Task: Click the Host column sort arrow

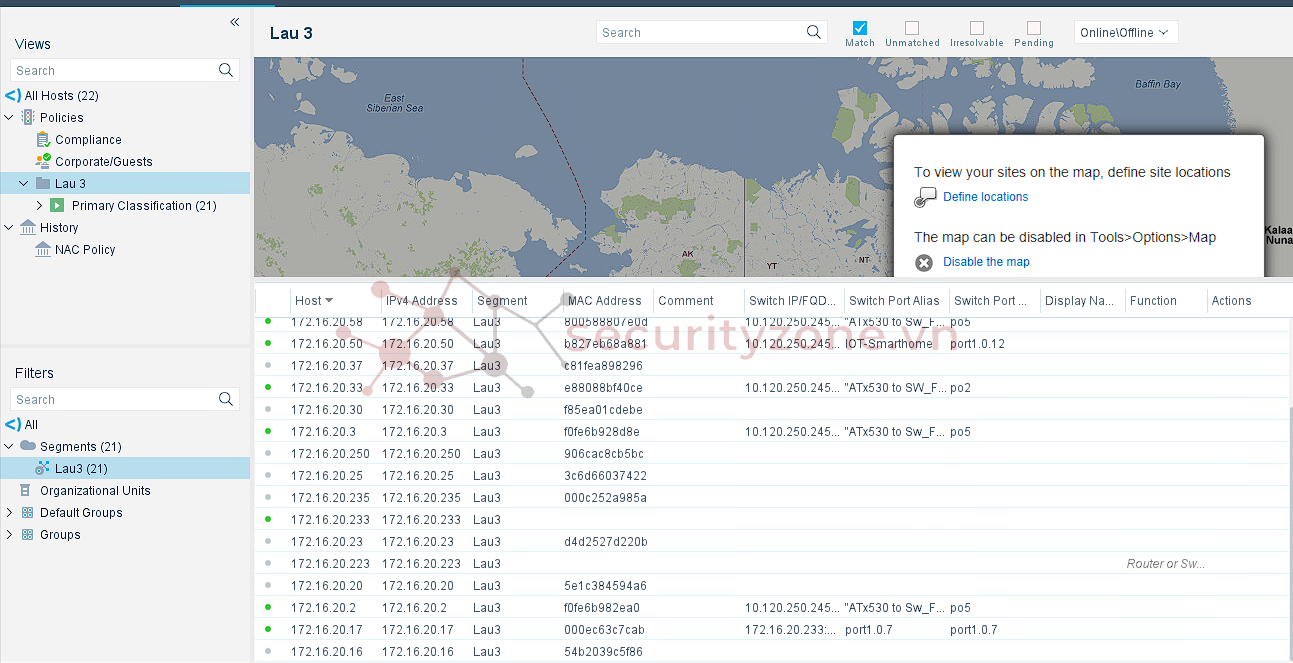Action: (x=329, y=301)
